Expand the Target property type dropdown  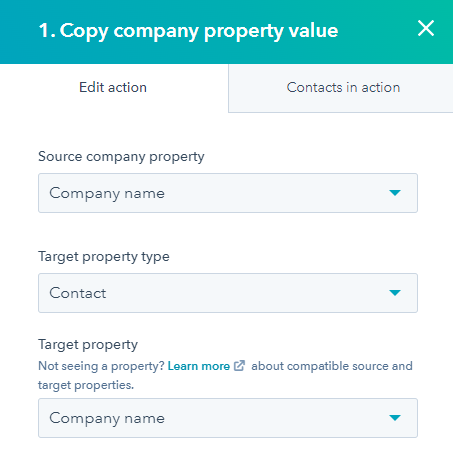pos(228,293)
